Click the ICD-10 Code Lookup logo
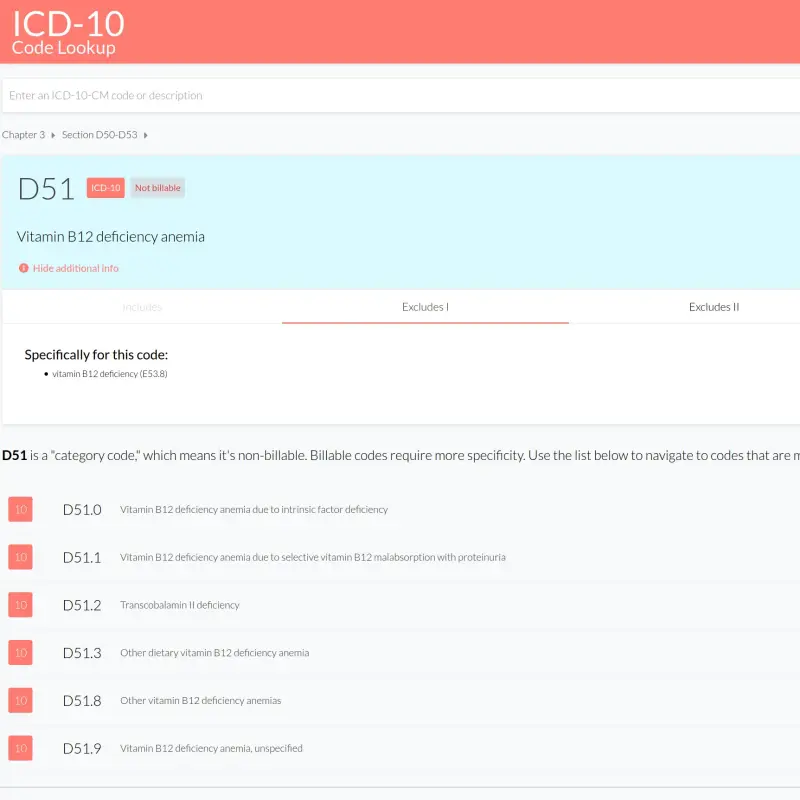 click(x=68, y=32)
